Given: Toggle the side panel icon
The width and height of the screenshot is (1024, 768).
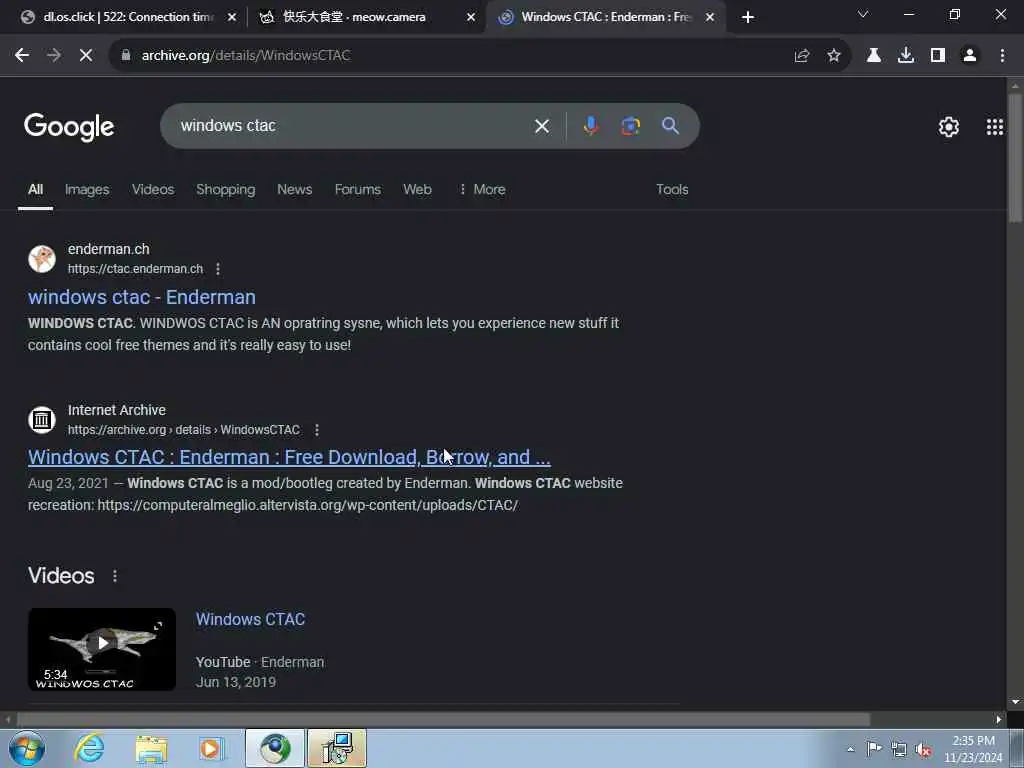Looking at the screenshot, I should 937,56.
